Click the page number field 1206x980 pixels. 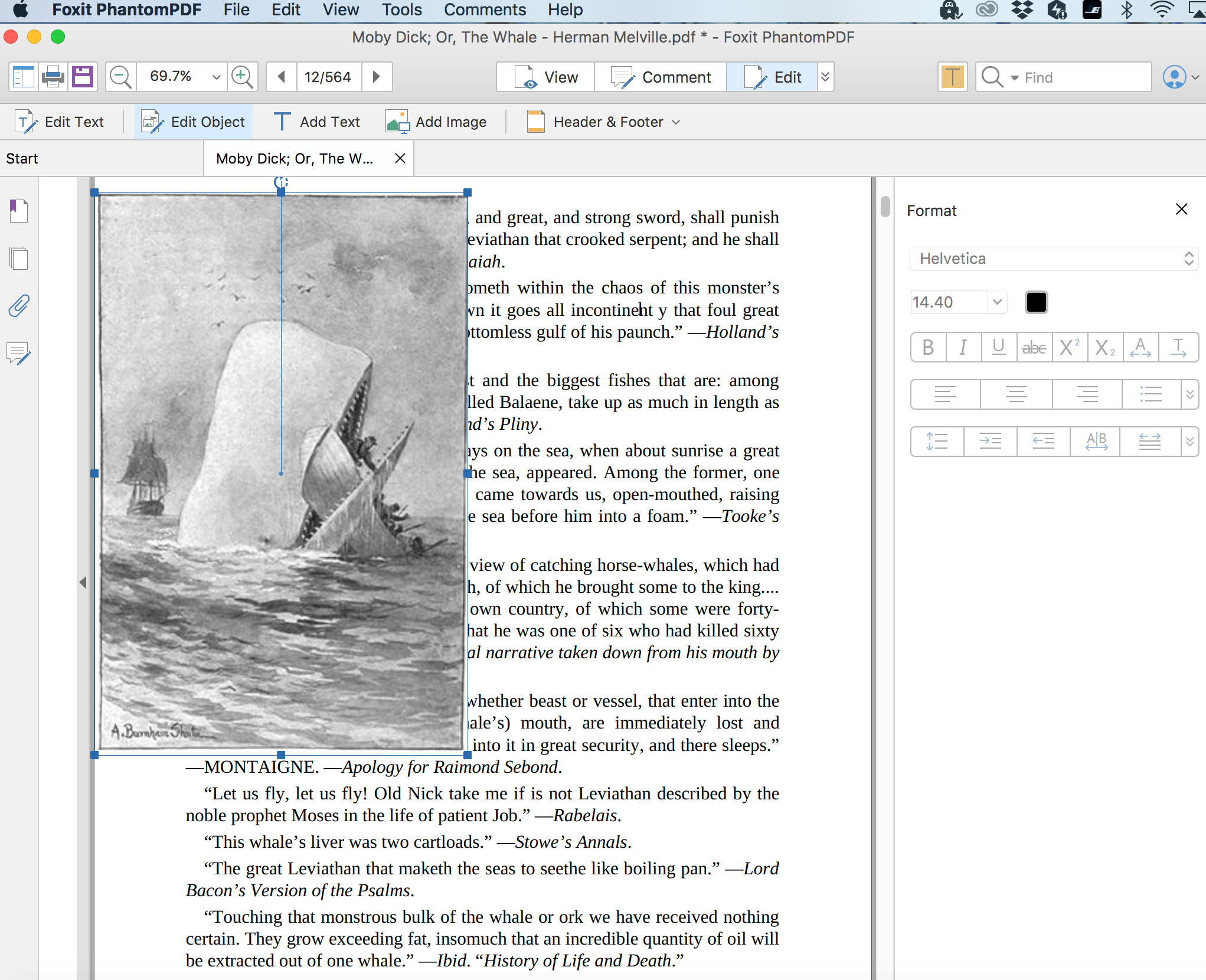click(x=328, y=77)
